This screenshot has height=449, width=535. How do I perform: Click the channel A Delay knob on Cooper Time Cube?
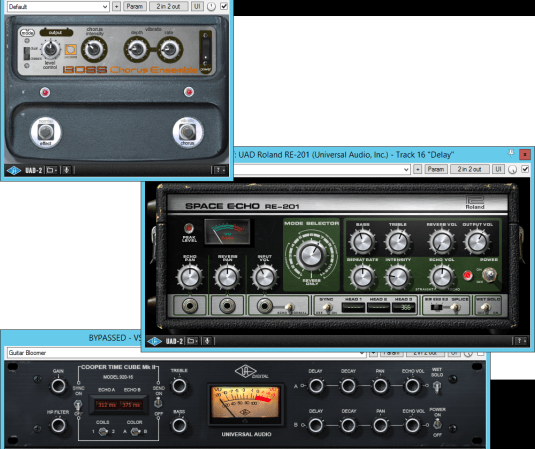pyautogui.click(x=316, y=386)
